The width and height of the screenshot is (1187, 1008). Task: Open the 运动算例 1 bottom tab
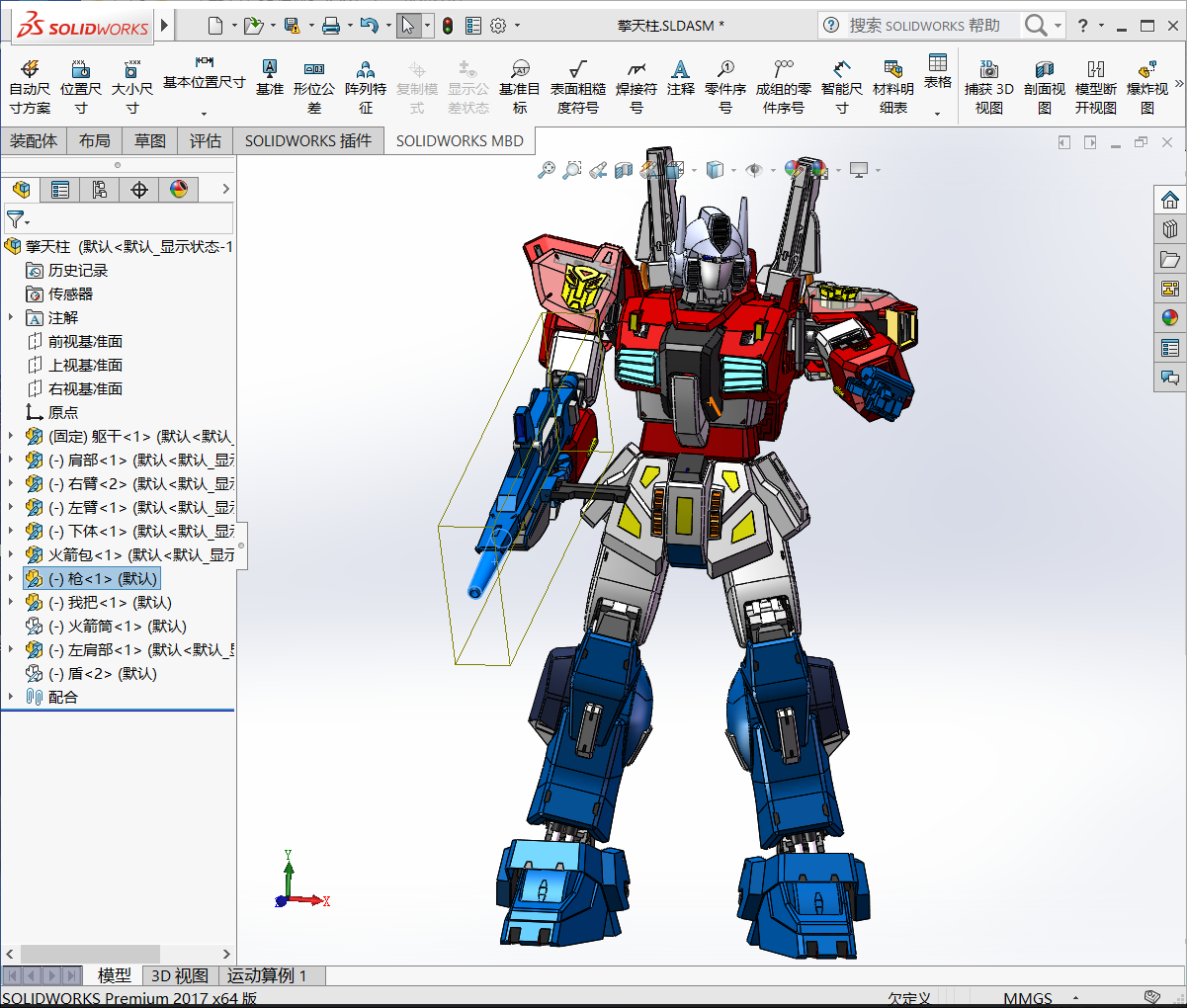pos(267,975)
